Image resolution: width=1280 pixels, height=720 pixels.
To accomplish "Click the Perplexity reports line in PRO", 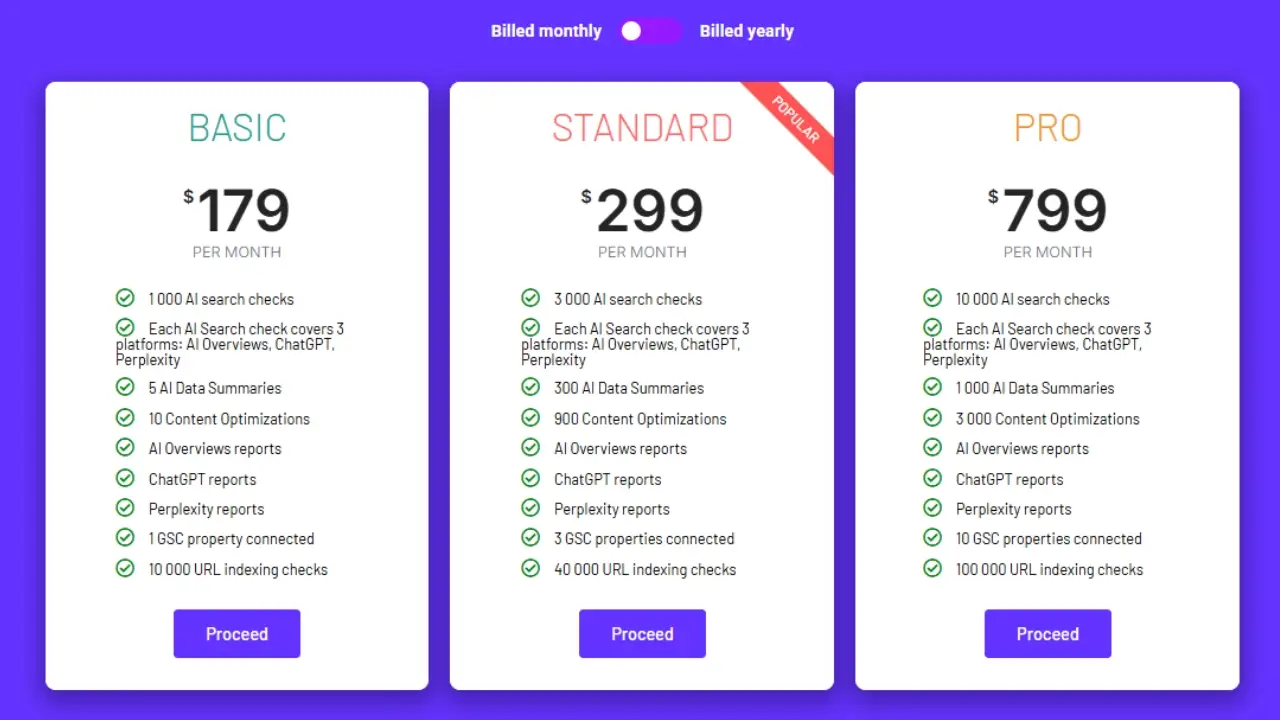I will (x=1013, y=508).
